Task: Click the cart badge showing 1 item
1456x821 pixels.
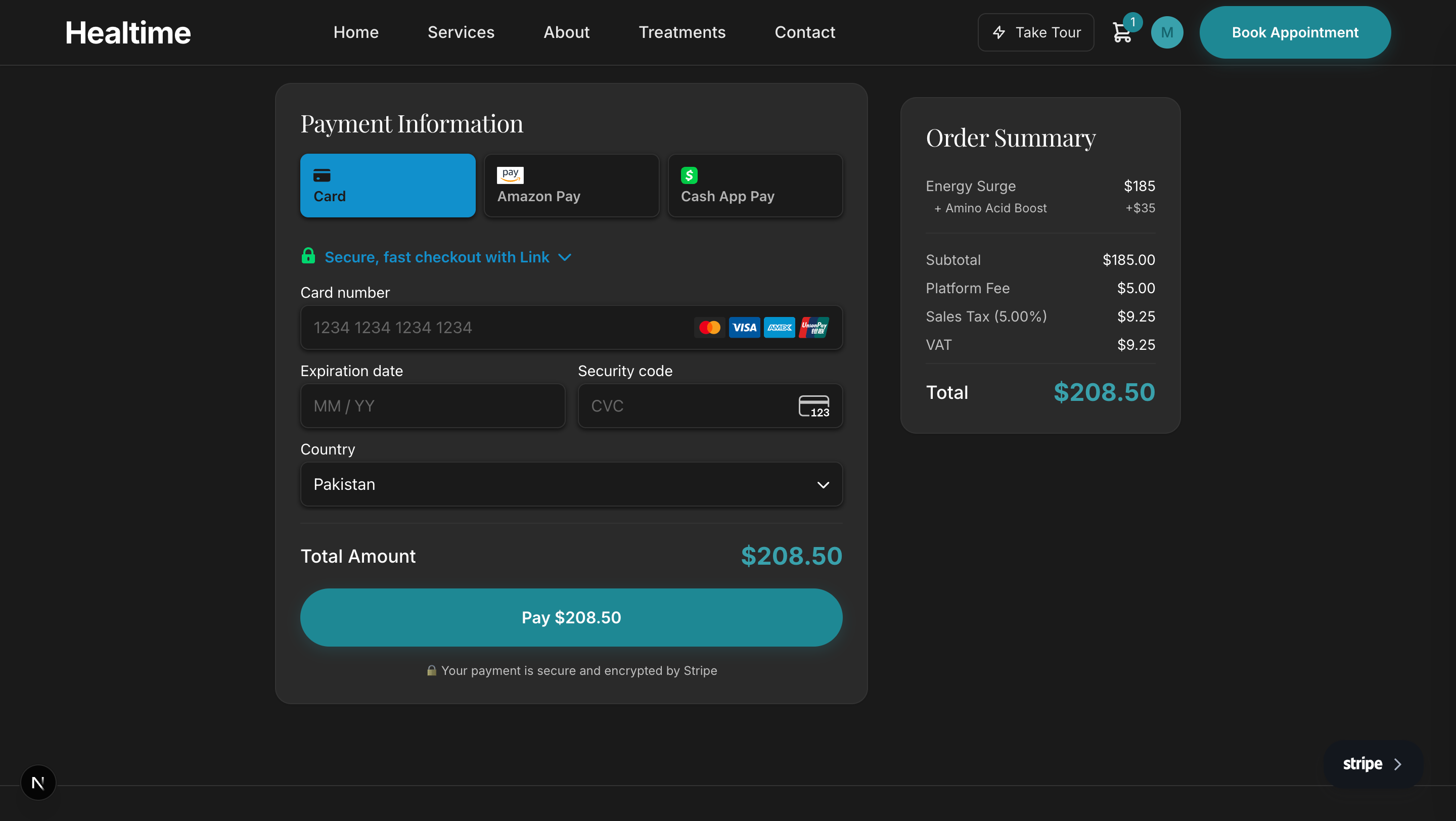Action: 1132,22
